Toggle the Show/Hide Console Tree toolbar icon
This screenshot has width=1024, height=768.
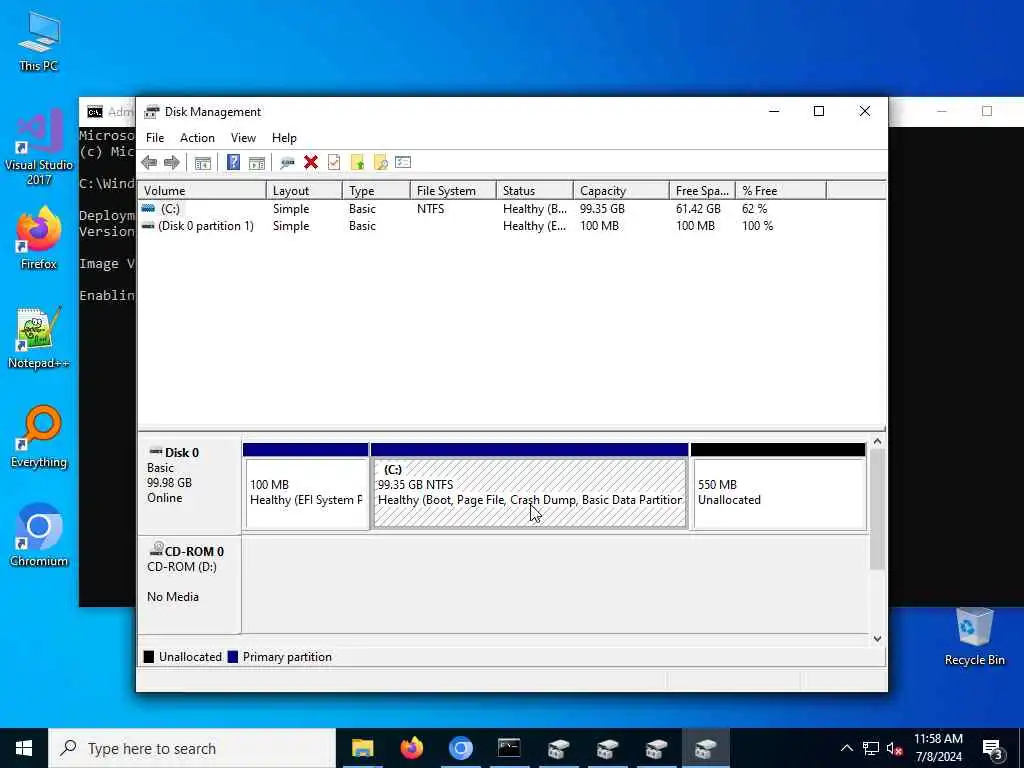(x=202, y=163)
